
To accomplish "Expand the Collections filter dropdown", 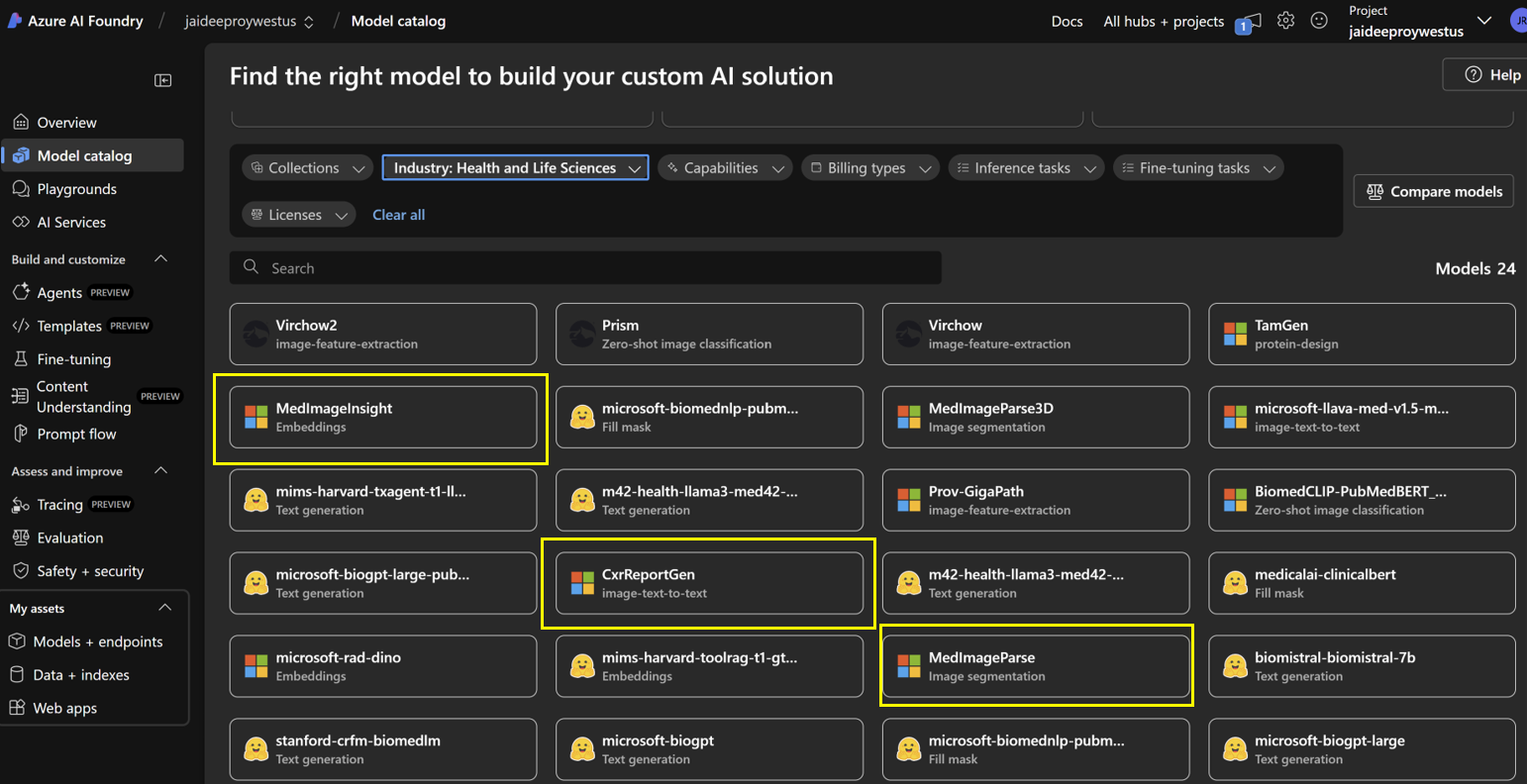I will (x=307, y=168).
